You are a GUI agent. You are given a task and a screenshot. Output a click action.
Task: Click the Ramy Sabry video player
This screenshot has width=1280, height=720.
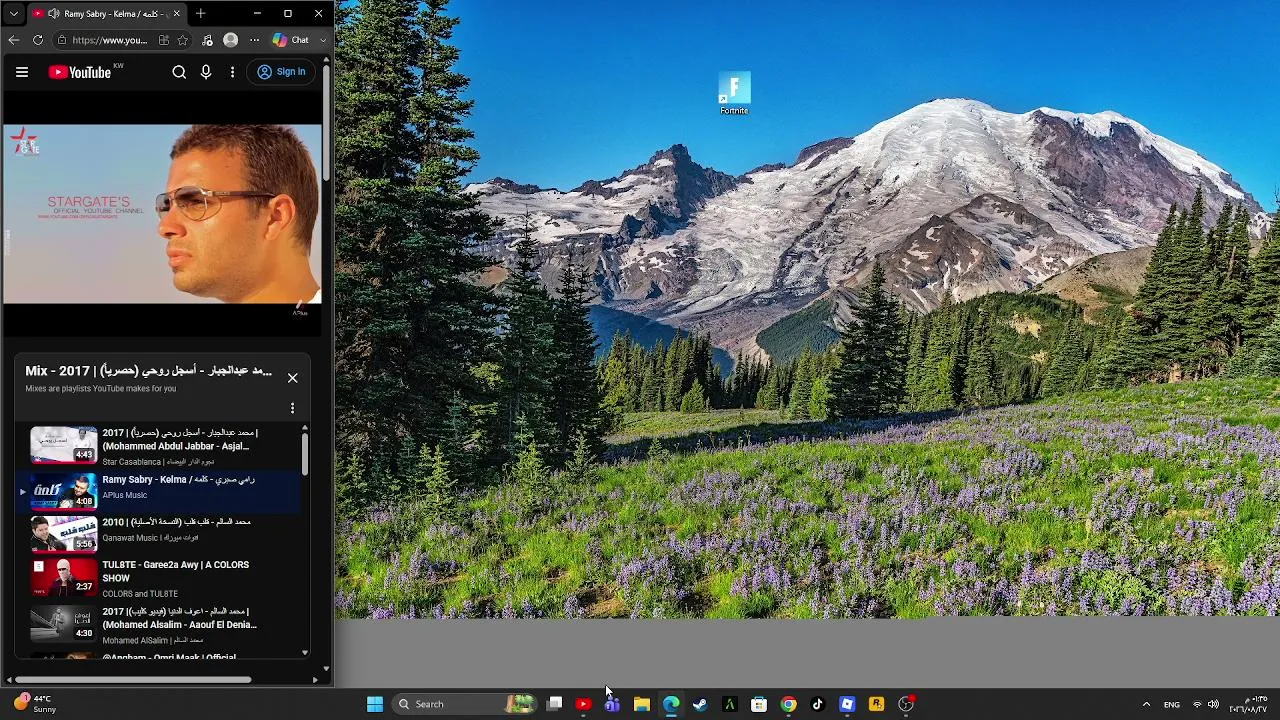pyautogui.click(x=162, y=214)
